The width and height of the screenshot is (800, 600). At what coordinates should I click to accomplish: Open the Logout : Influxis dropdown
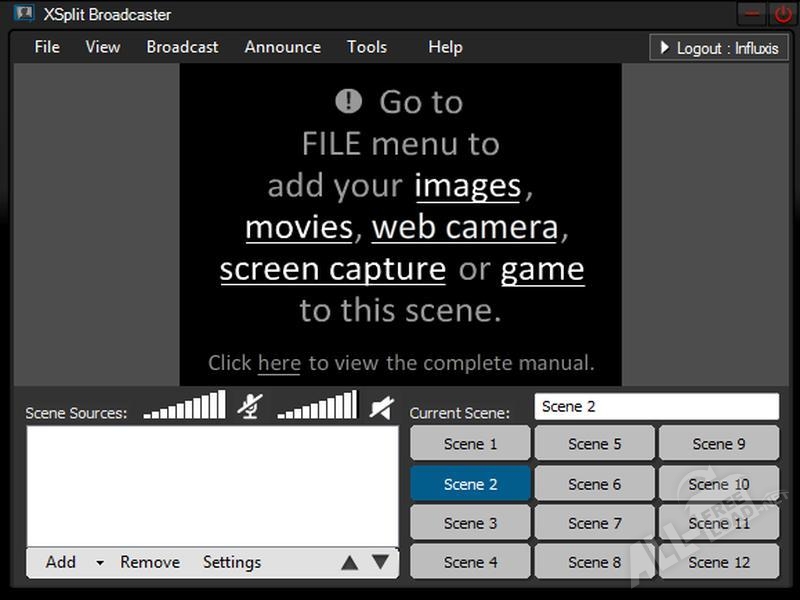click(x=718, y=48)
